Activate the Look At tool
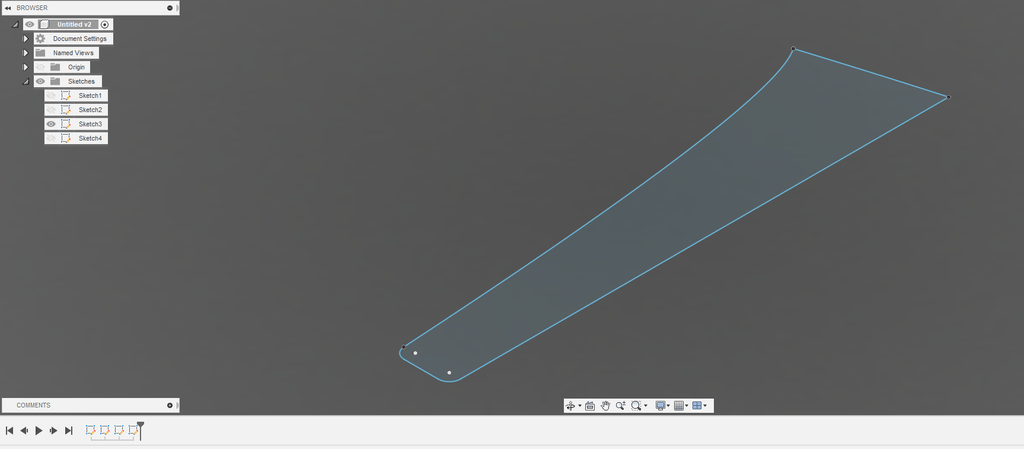Image resolution: width=1024 pixels, height=449 pixels. pyautogui.click(x=590, y=406)
